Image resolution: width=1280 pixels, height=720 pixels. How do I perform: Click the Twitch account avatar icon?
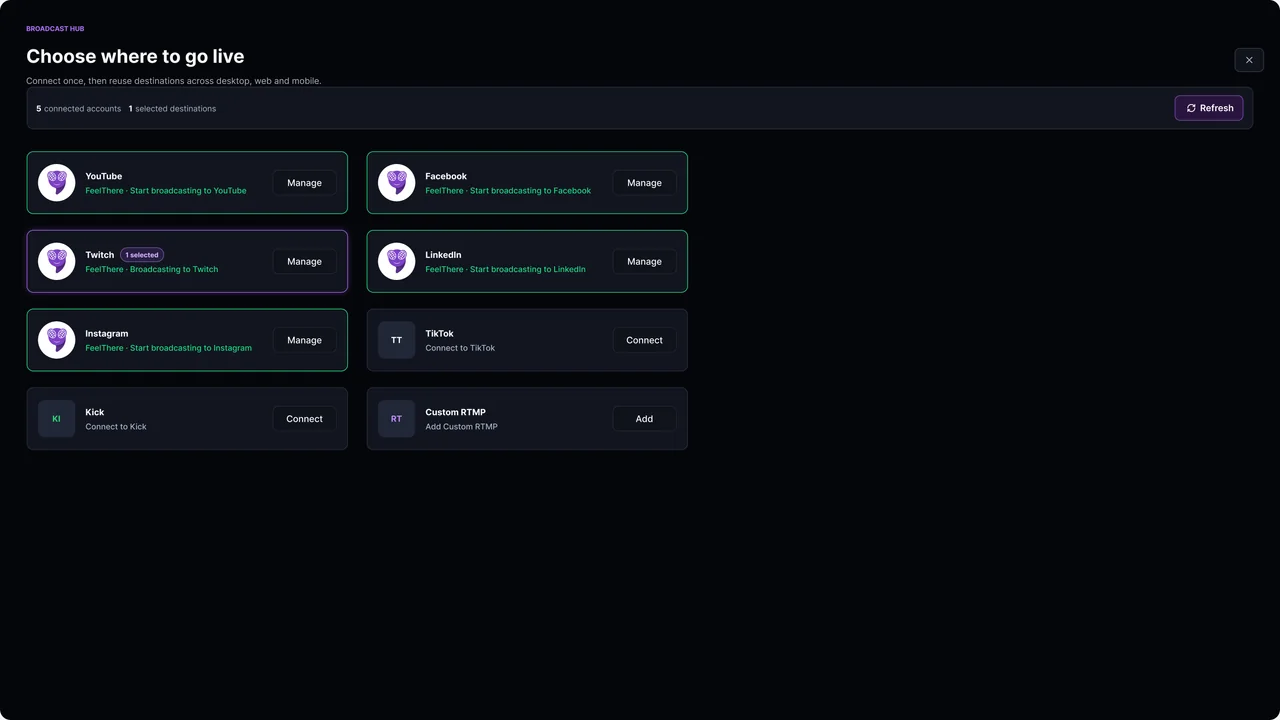coord(57,261)
